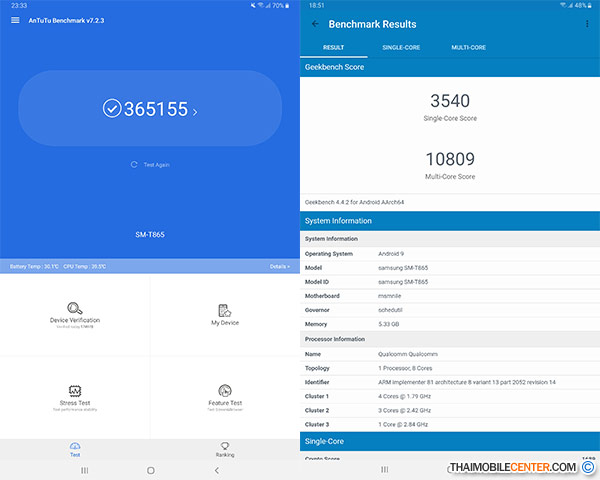Viewport: 600px width, 480px height.
Task: Click the Single-Core section header
Action: (x=450, y=441)
